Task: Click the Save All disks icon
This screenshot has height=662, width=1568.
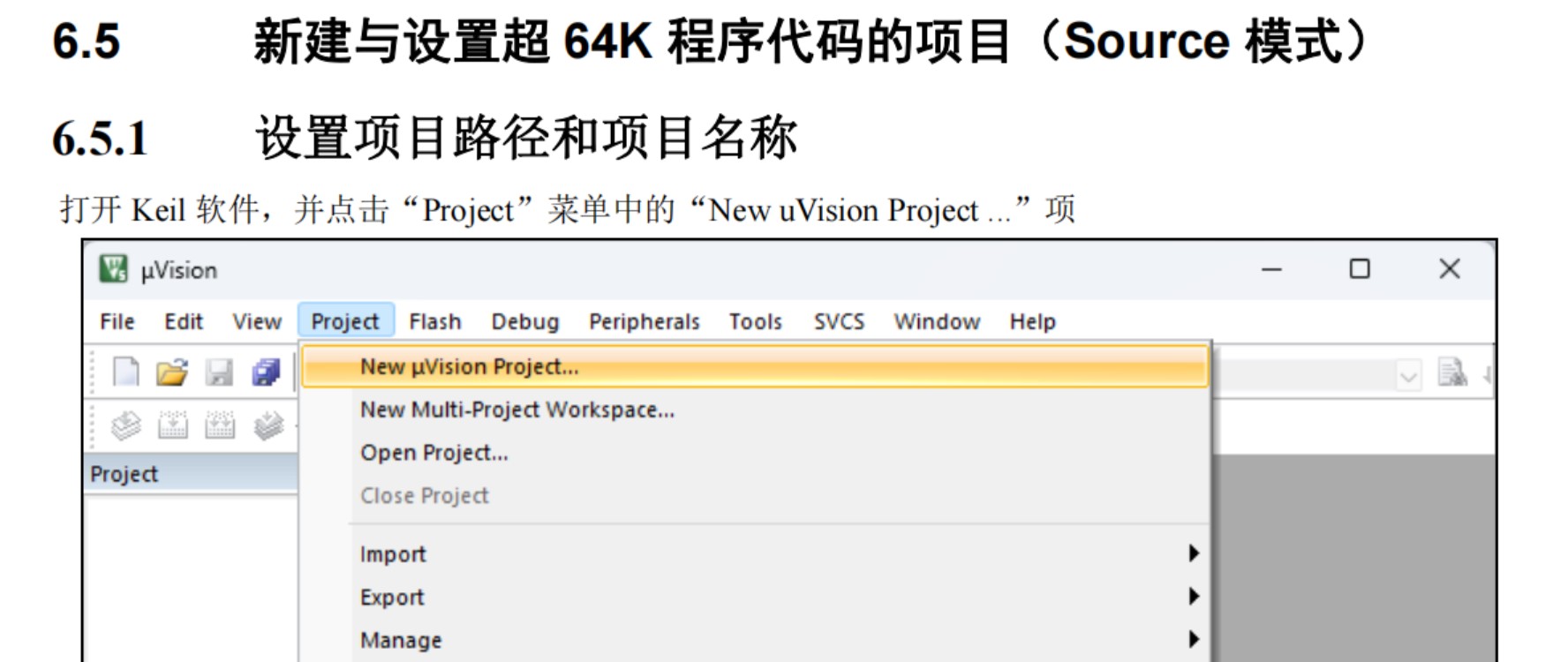Action: [x=266, y=372]
